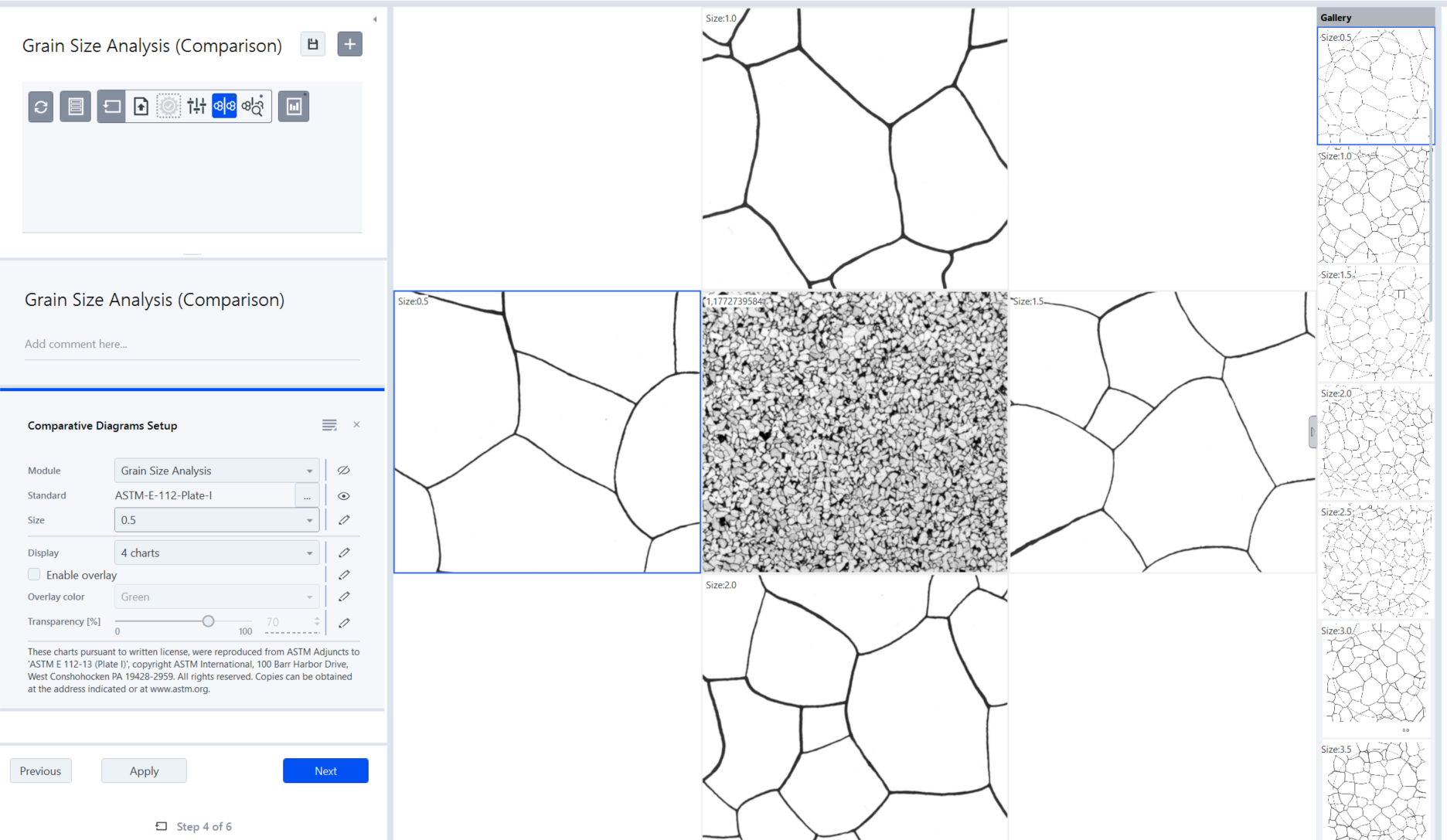Toggle Module visibility with the crossed eye
The image size is (1447, 840).
pyautogui.click(x=343, y=470)
